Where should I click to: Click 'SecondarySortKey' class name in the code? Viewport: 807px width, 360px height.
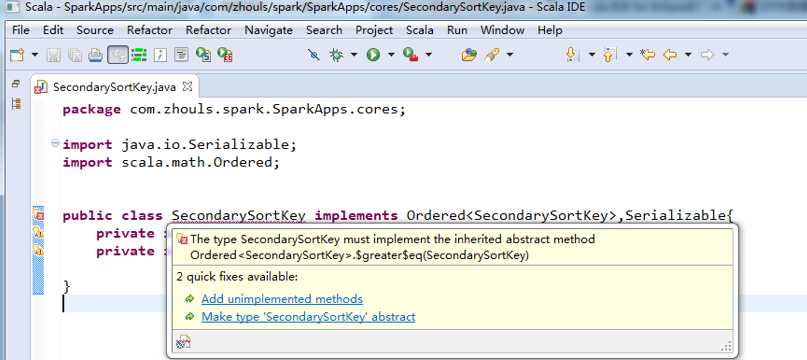238,215
